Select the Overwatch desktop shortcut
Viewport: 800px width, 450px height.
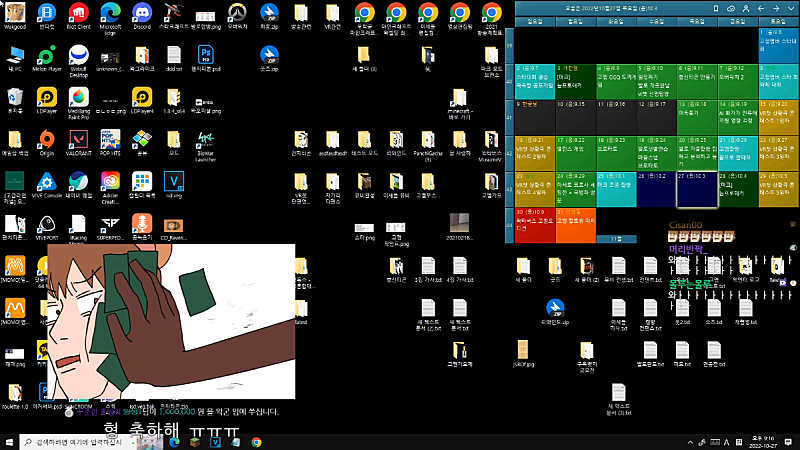click(x=237, y=16)
